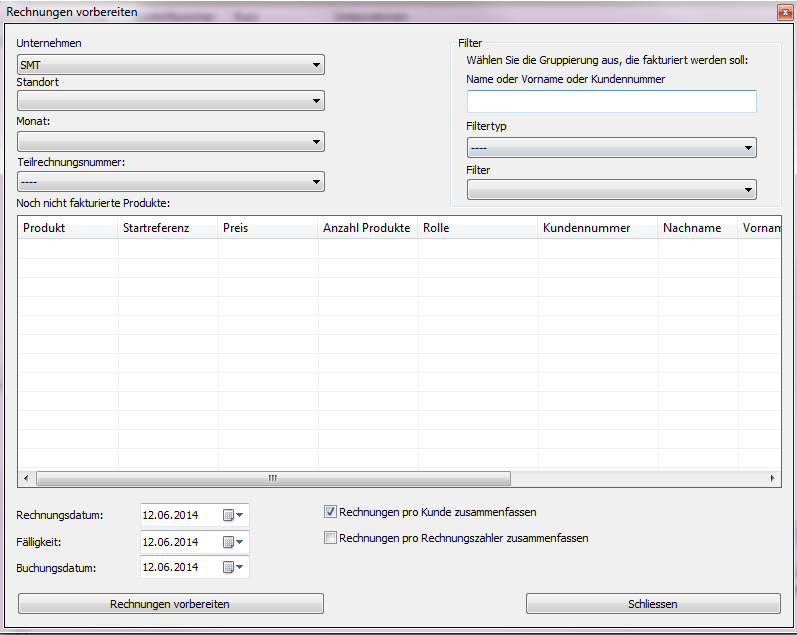Click the Rechnungen vorbereiten button

pyautogui.click(x=170, y=604)
